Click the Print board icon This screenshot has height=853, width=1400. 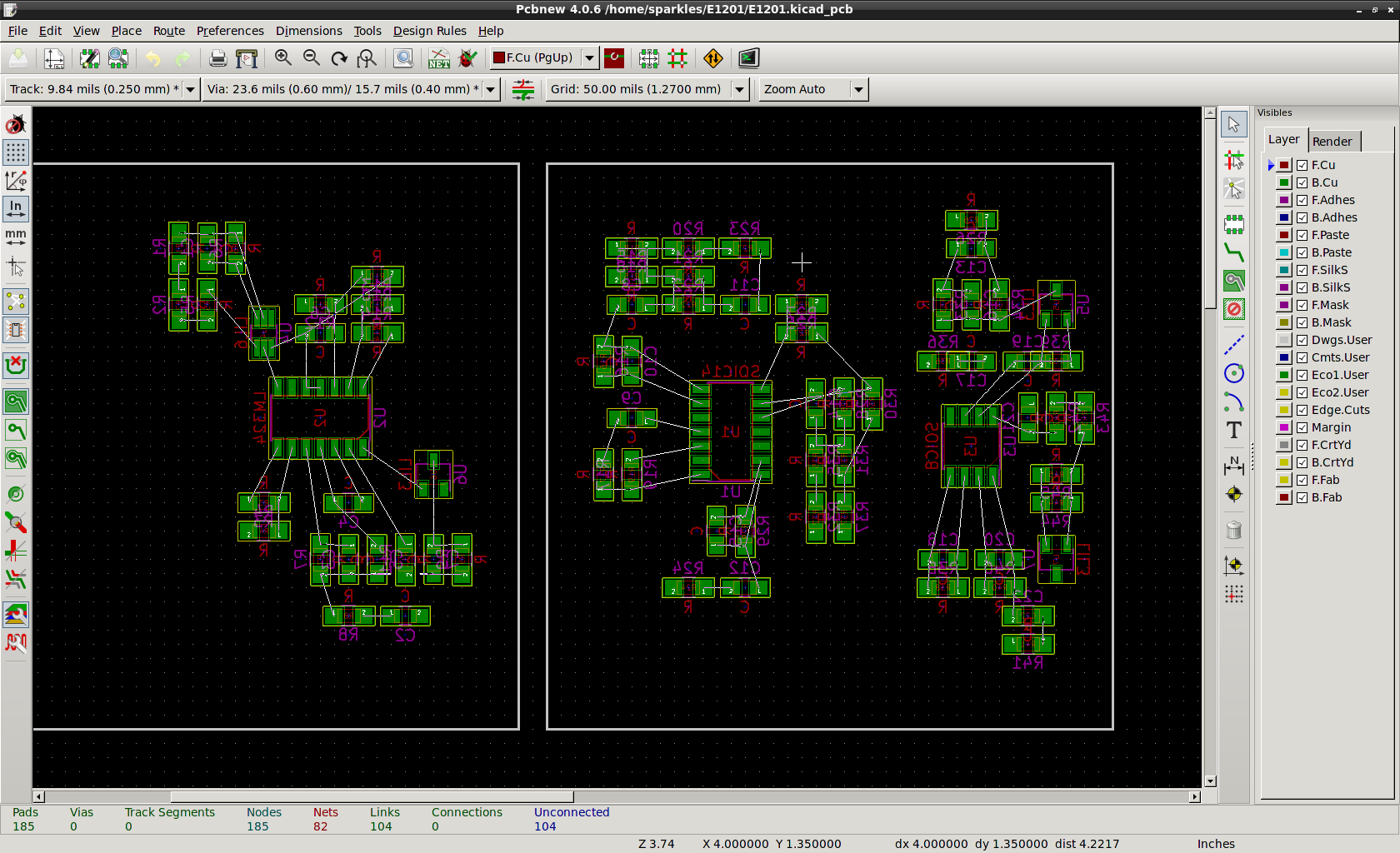click(x=217, y=57)
